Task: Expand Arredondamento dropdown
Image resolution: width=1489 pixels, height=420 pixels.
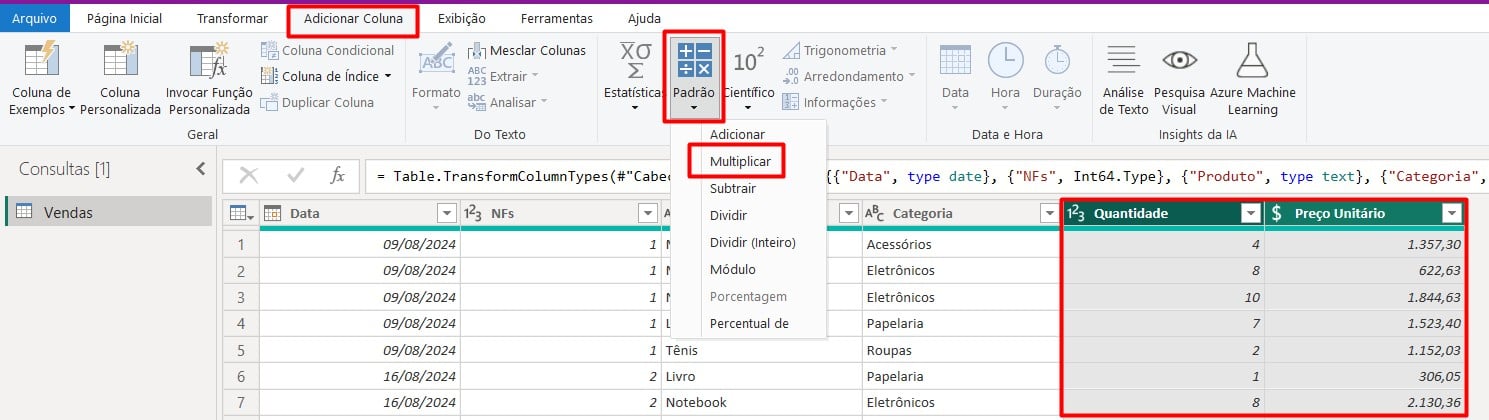Action: pos(849,76)
